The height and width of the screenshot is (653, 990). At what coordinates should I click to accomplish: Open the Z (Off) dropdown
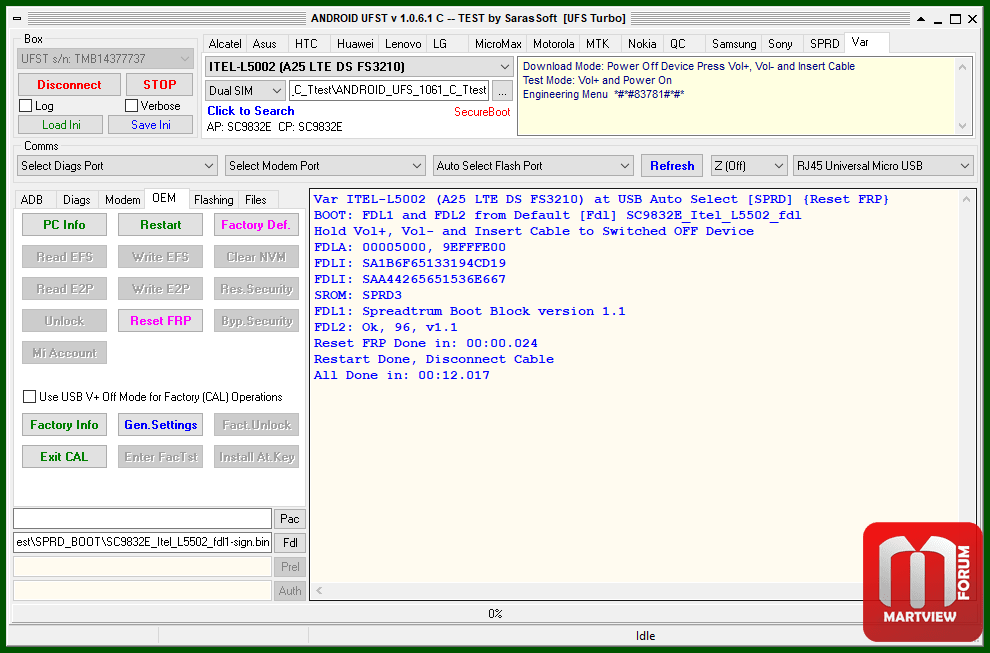pyautogui.click(x=749, y=165)
